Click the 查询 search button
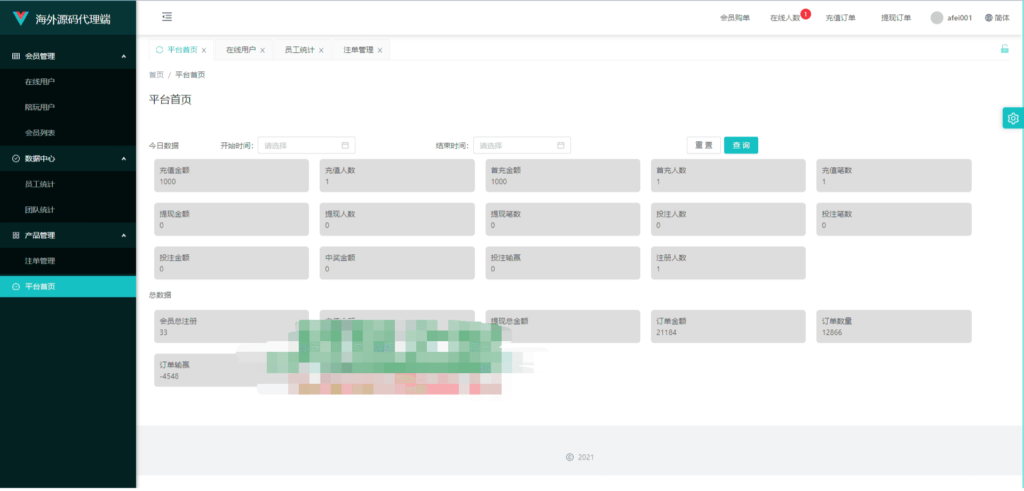1024x491 pixels. click(x=741, y=145)
